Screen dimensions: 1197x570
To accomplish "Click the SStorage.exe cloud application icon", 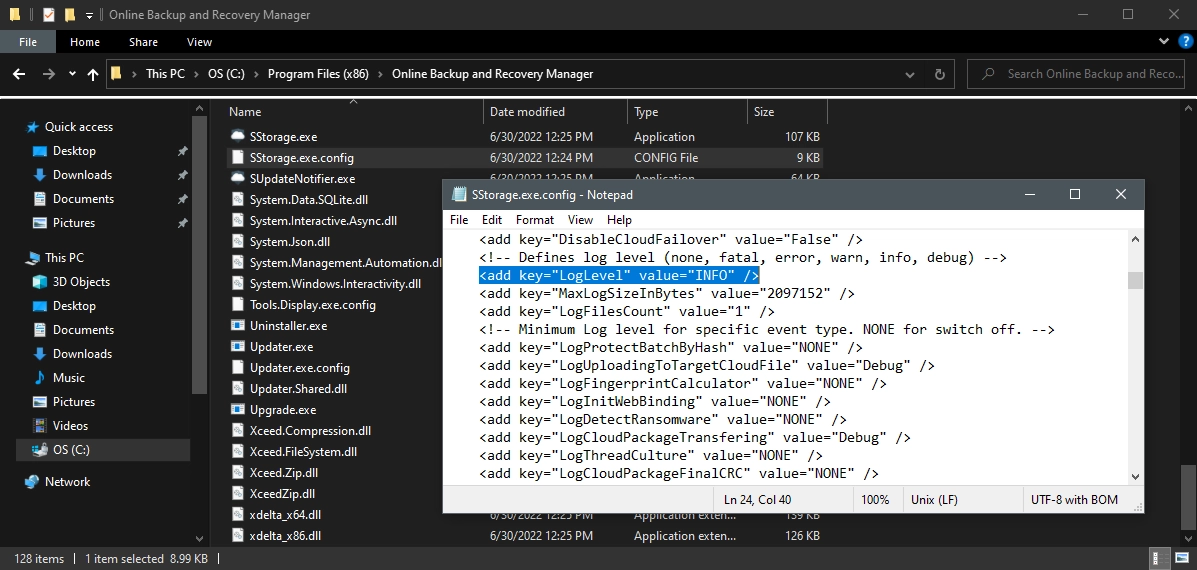I will coord(237,137).
